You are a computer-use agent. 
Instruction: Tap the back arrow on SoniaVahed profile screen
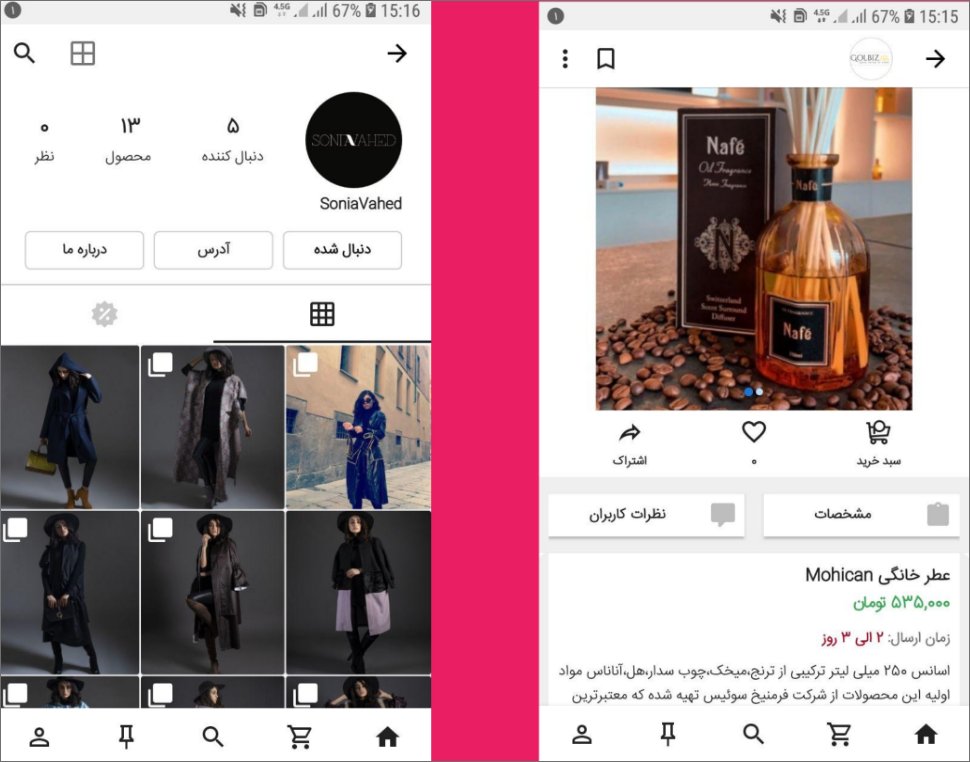click(x=397, y=53)
